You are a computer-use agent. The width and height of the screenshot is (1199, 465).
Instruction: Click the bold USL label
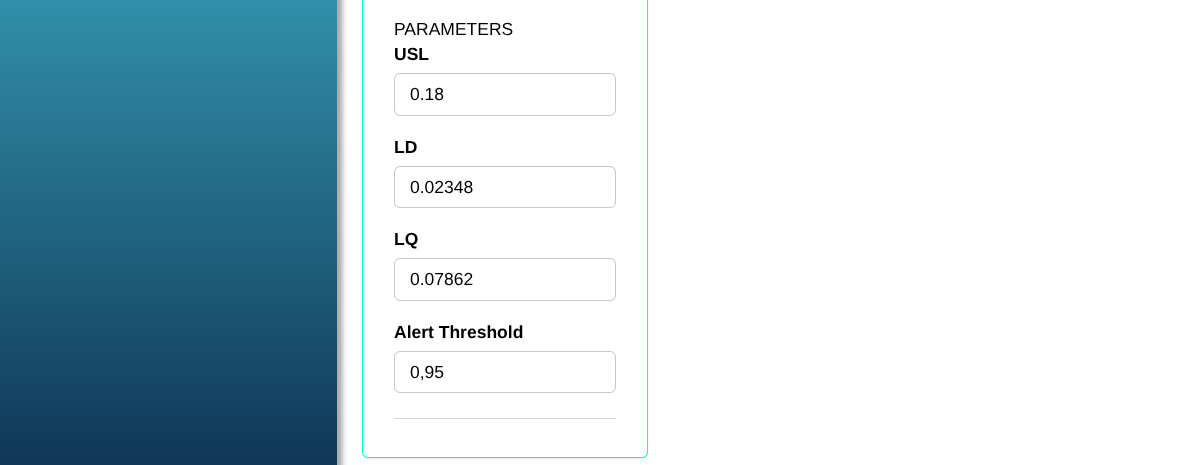411,54
